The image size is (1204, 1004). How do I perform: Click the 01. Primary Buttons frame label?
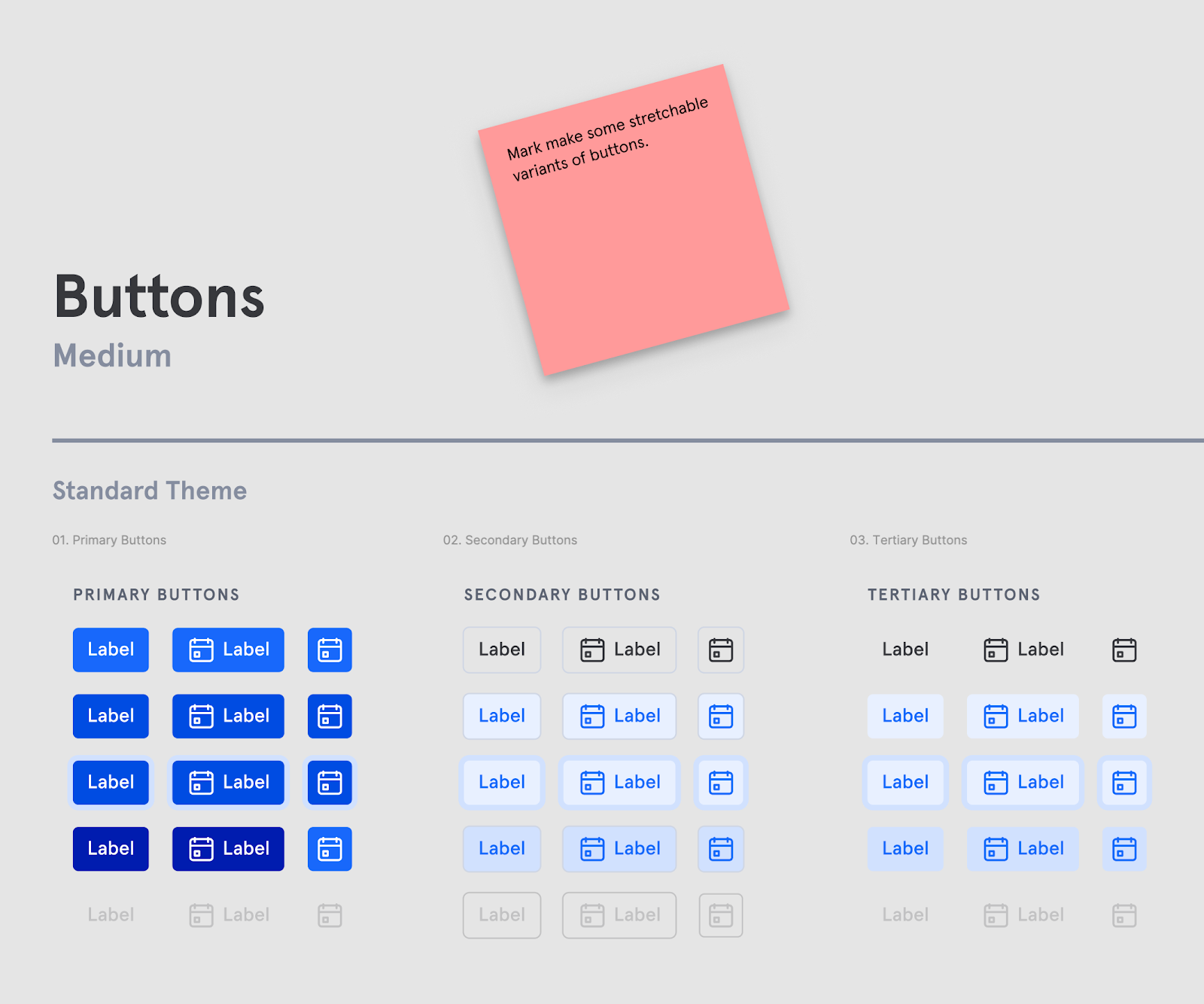[x=109, y=540]
